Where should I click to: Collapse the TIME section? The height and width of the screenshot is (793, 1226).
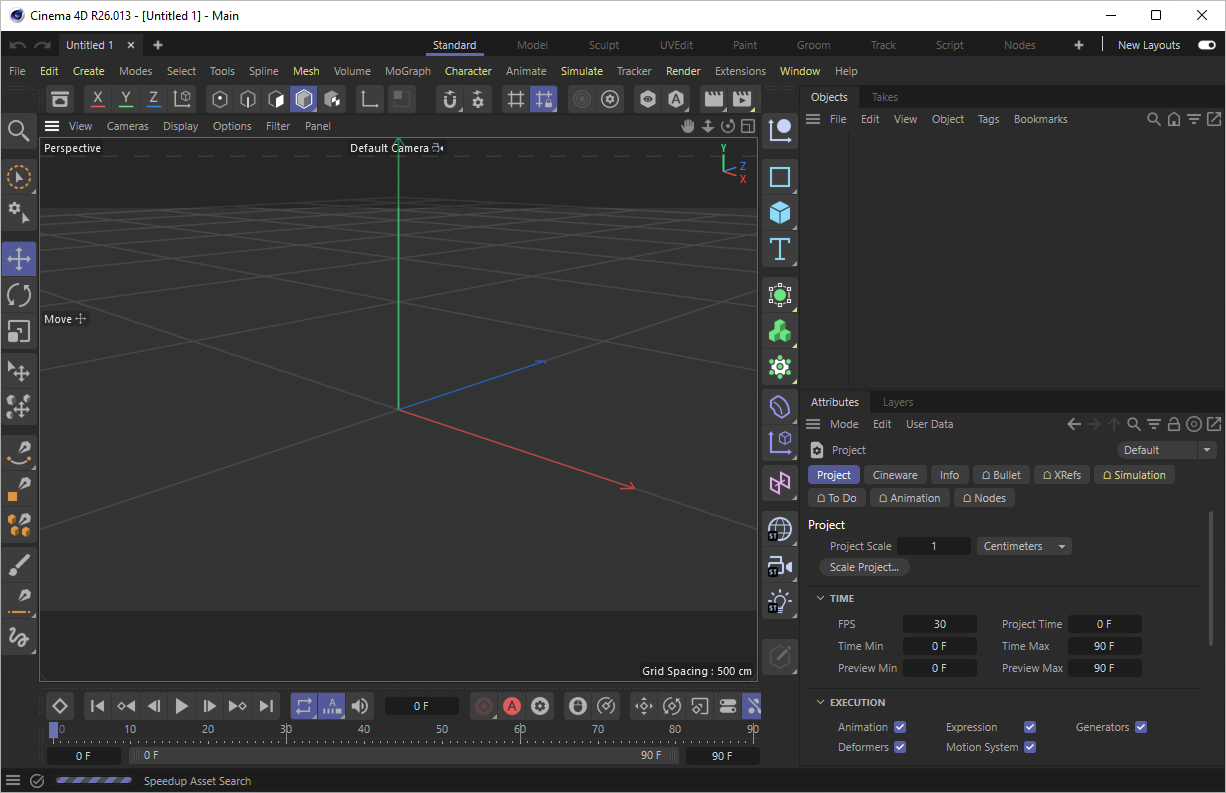coord(821,598)
